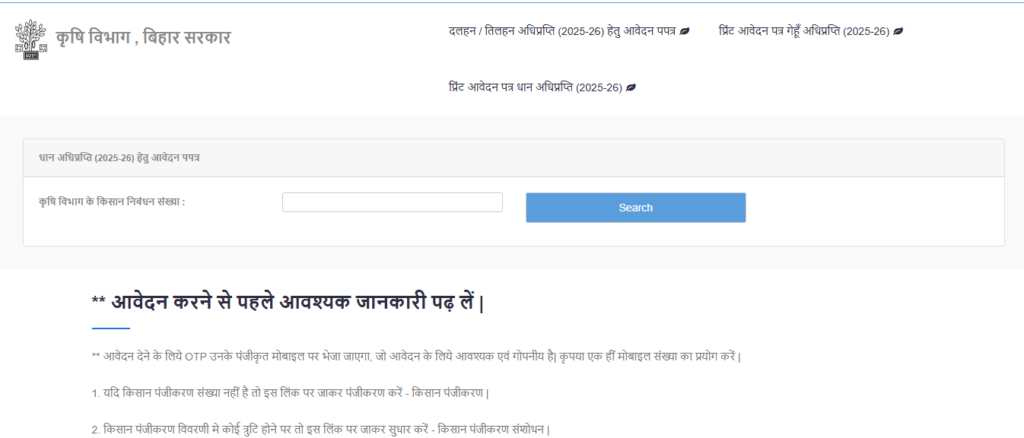The image size is (1024, 438).
Task: Open प्रिंट आवेदन पत्र गेहूँ अधिप्राप्ति menu item
Action: coord(804,32)
